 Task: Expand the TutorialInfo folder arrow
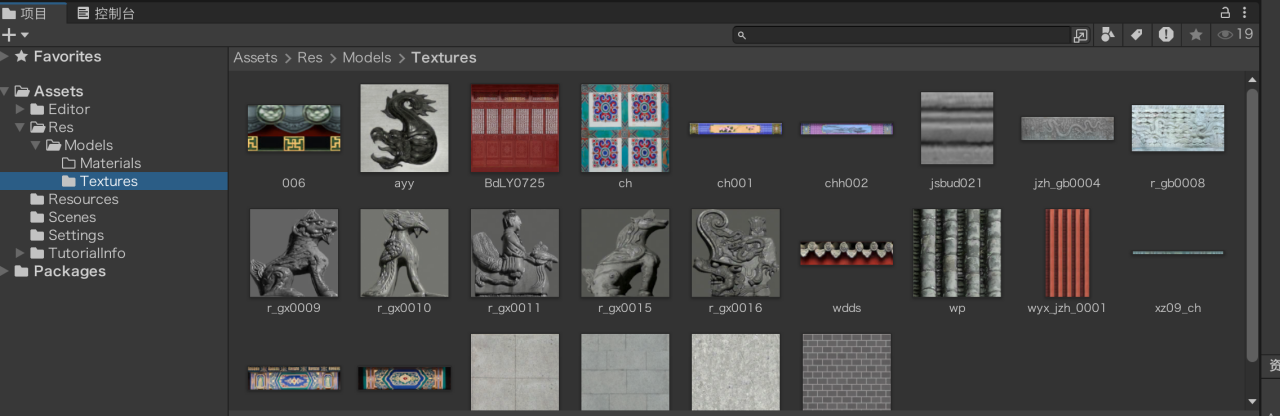21,253
